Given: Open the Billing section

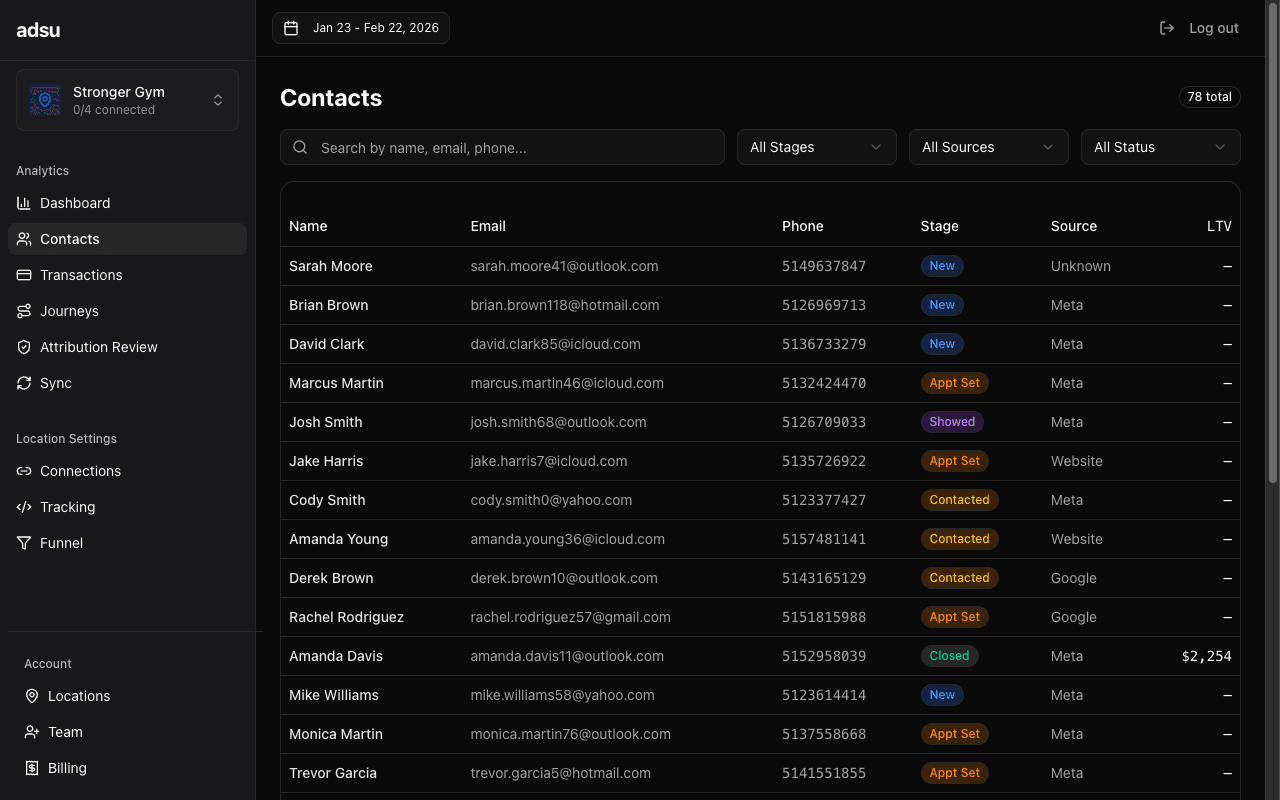Looking at the screenshot, I should pyautogui.click(x=66, y=768).
